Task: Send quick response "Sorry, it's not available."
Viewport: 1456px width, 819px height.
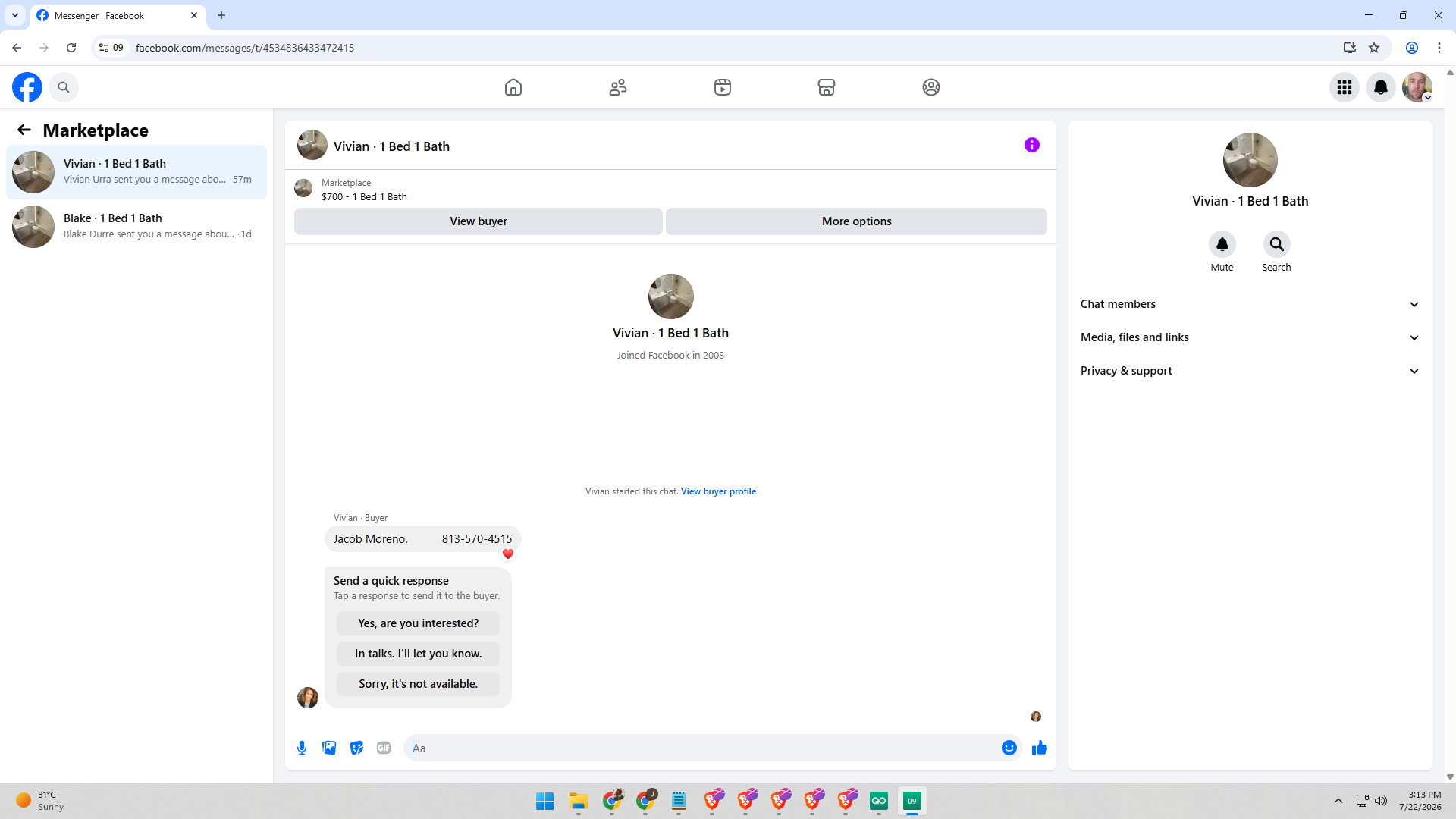Action: tap(419, 684)
